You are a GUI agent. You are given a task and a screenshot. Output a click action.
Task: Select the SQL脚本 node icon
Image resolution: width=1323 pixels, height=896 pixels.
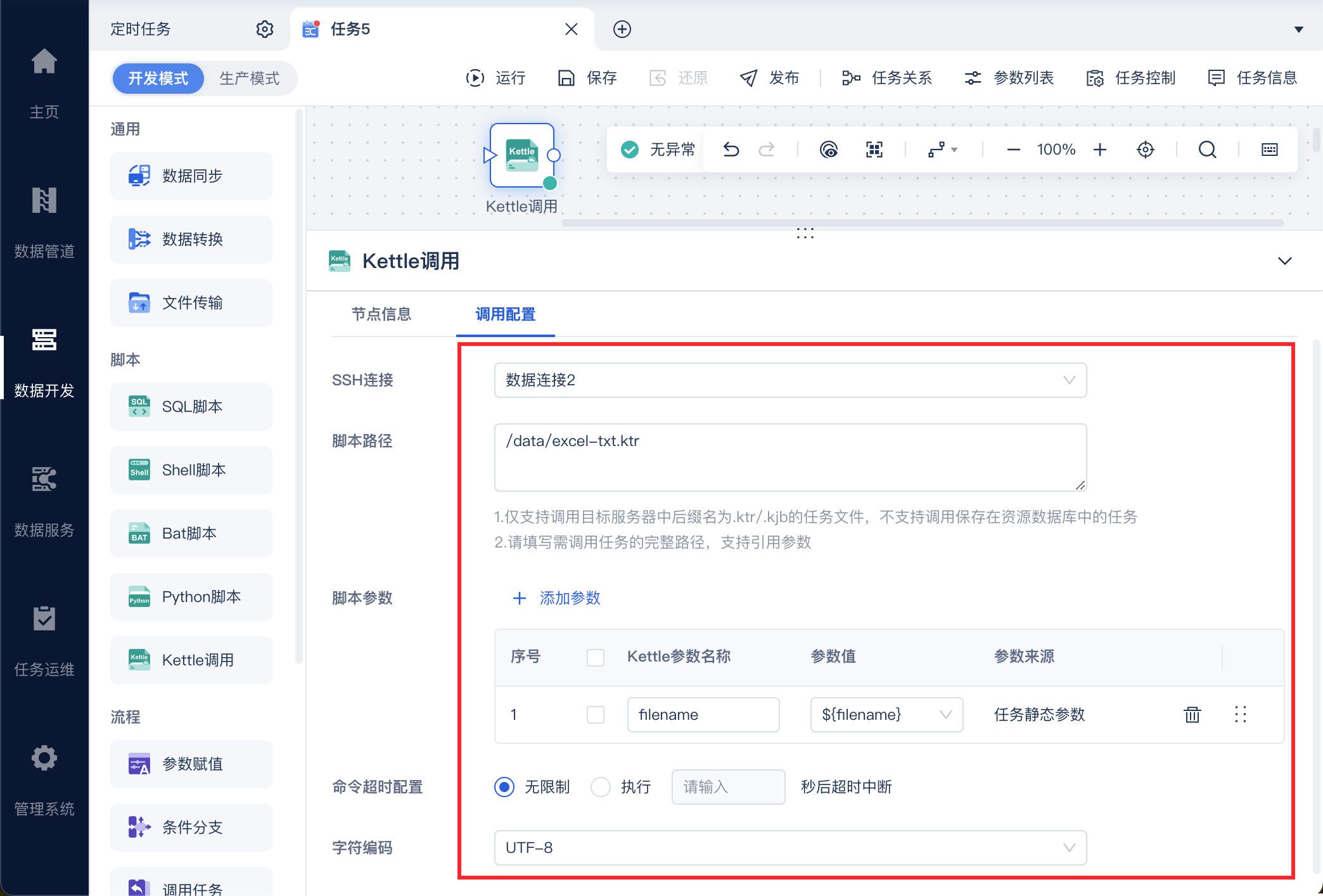tap(139, 406)
